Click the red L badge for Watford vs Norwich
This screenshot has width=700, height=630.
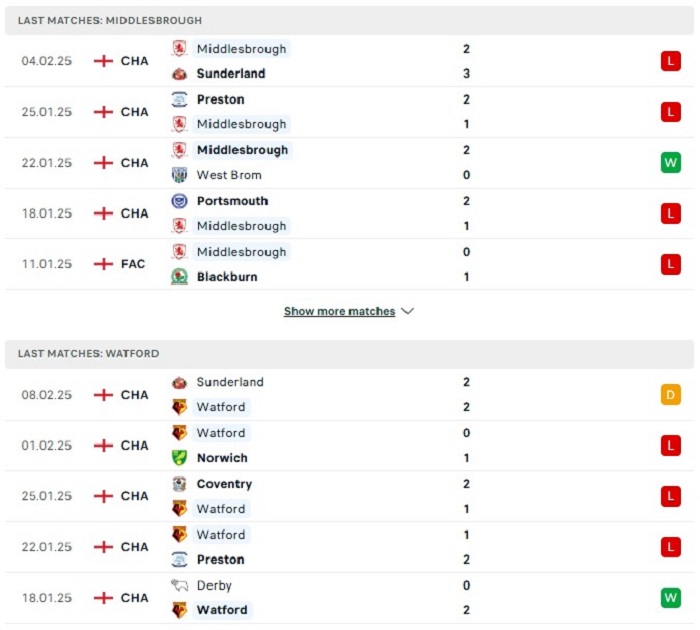[671, 445]
